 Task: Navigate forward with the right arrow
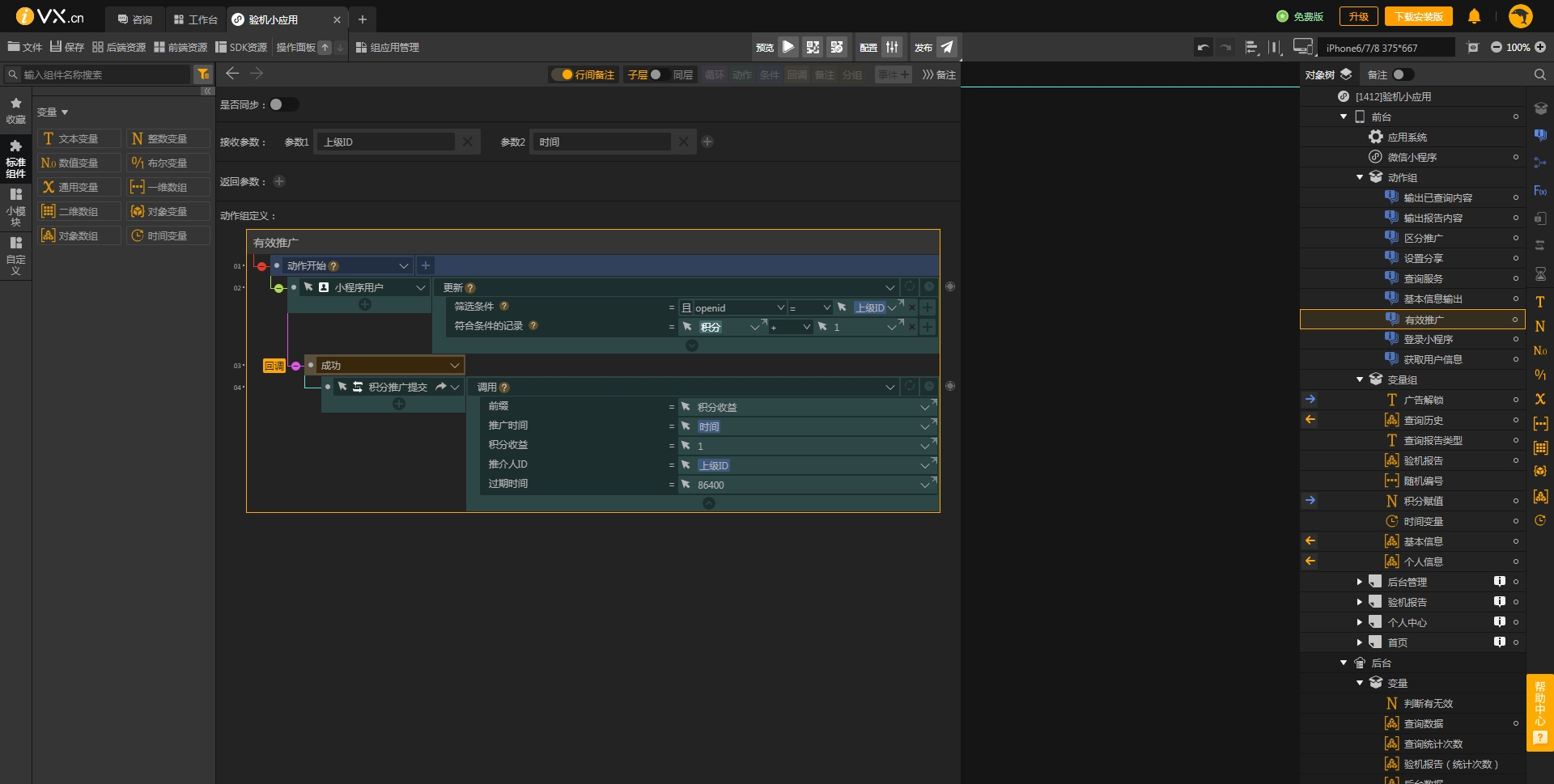[257, 74]
